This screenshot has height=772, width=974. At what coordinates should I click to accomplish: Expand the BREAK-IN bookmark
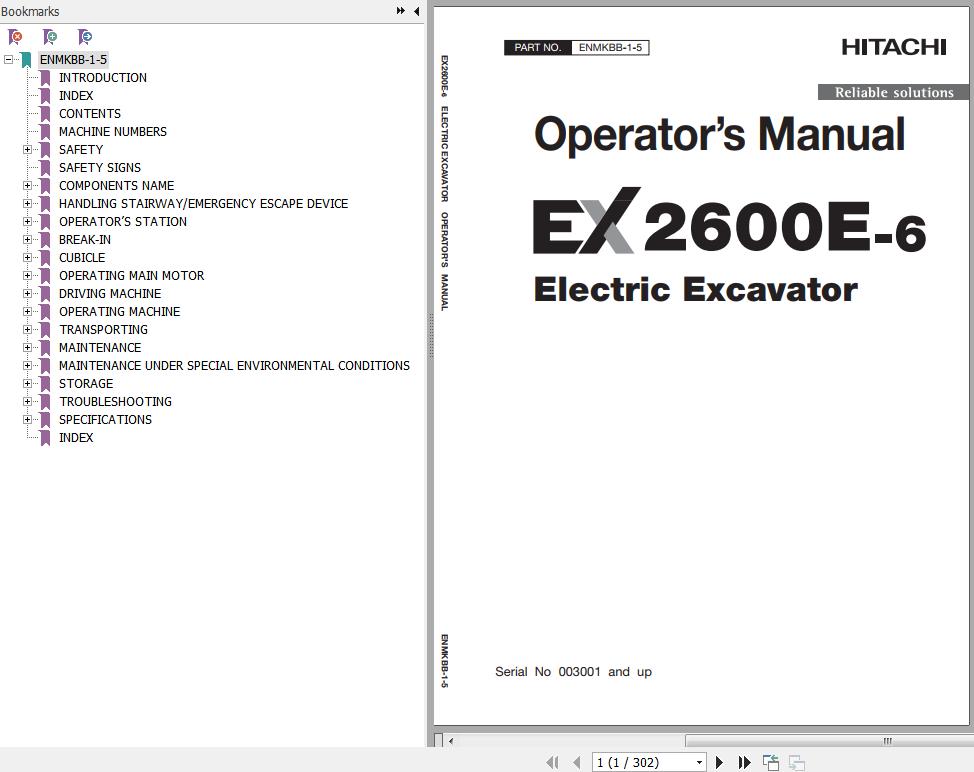[x=27, y=240]
